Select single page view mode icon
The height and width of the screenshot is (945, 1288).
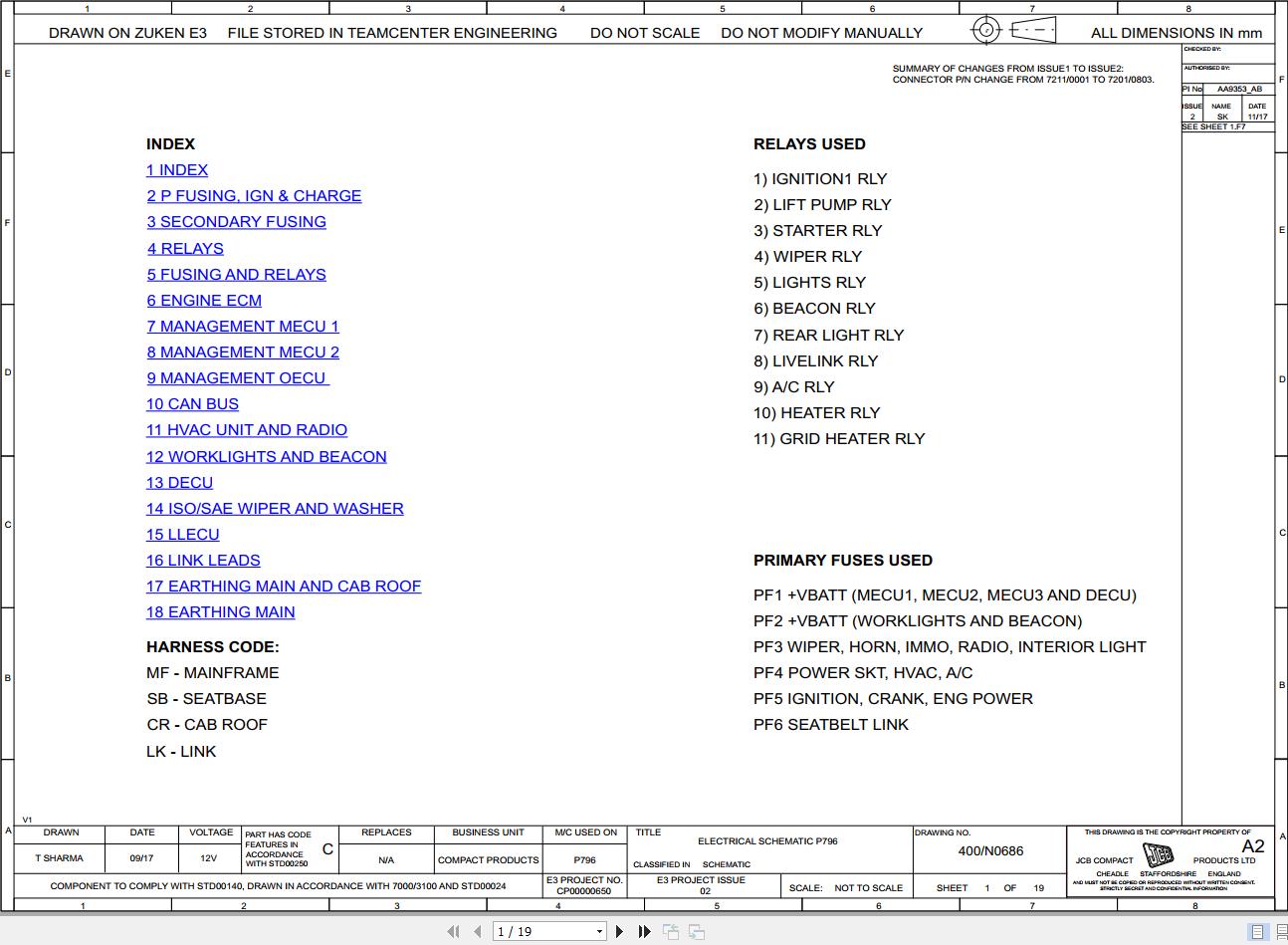click(x=1257, y=932)
